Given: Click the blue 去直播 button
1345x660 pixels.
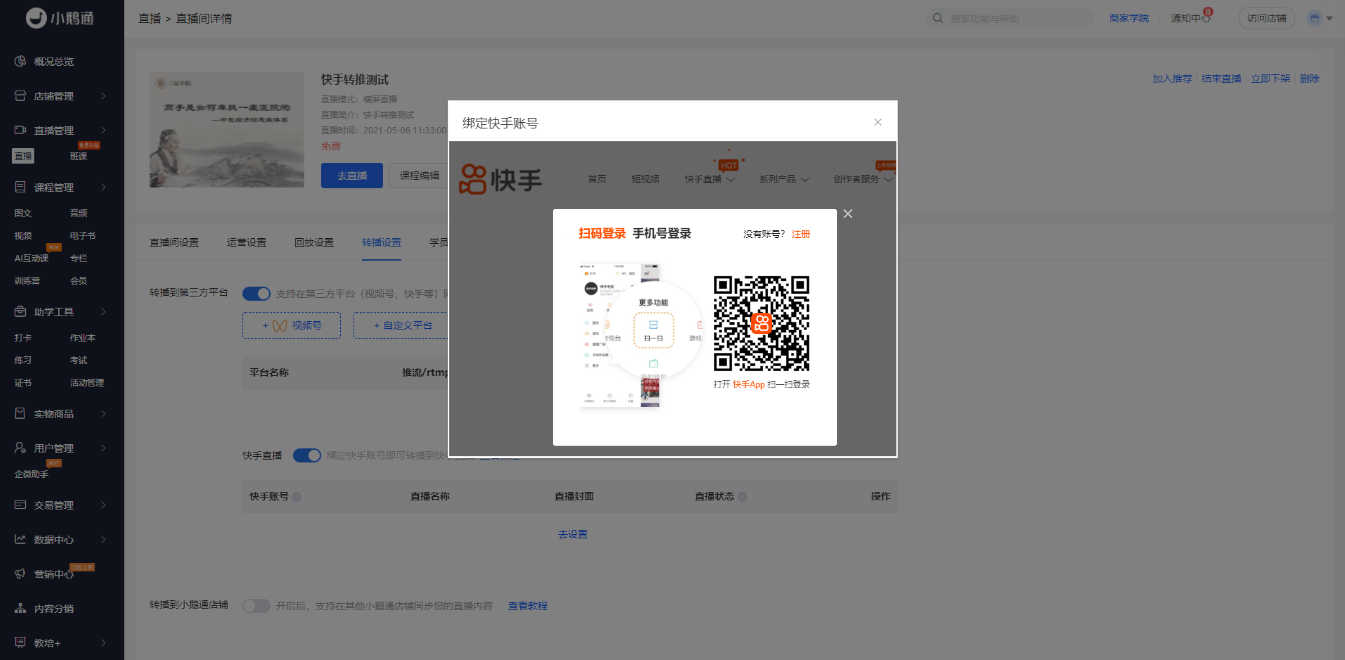Looking at the screenshot, I should (x=351, y=175).
